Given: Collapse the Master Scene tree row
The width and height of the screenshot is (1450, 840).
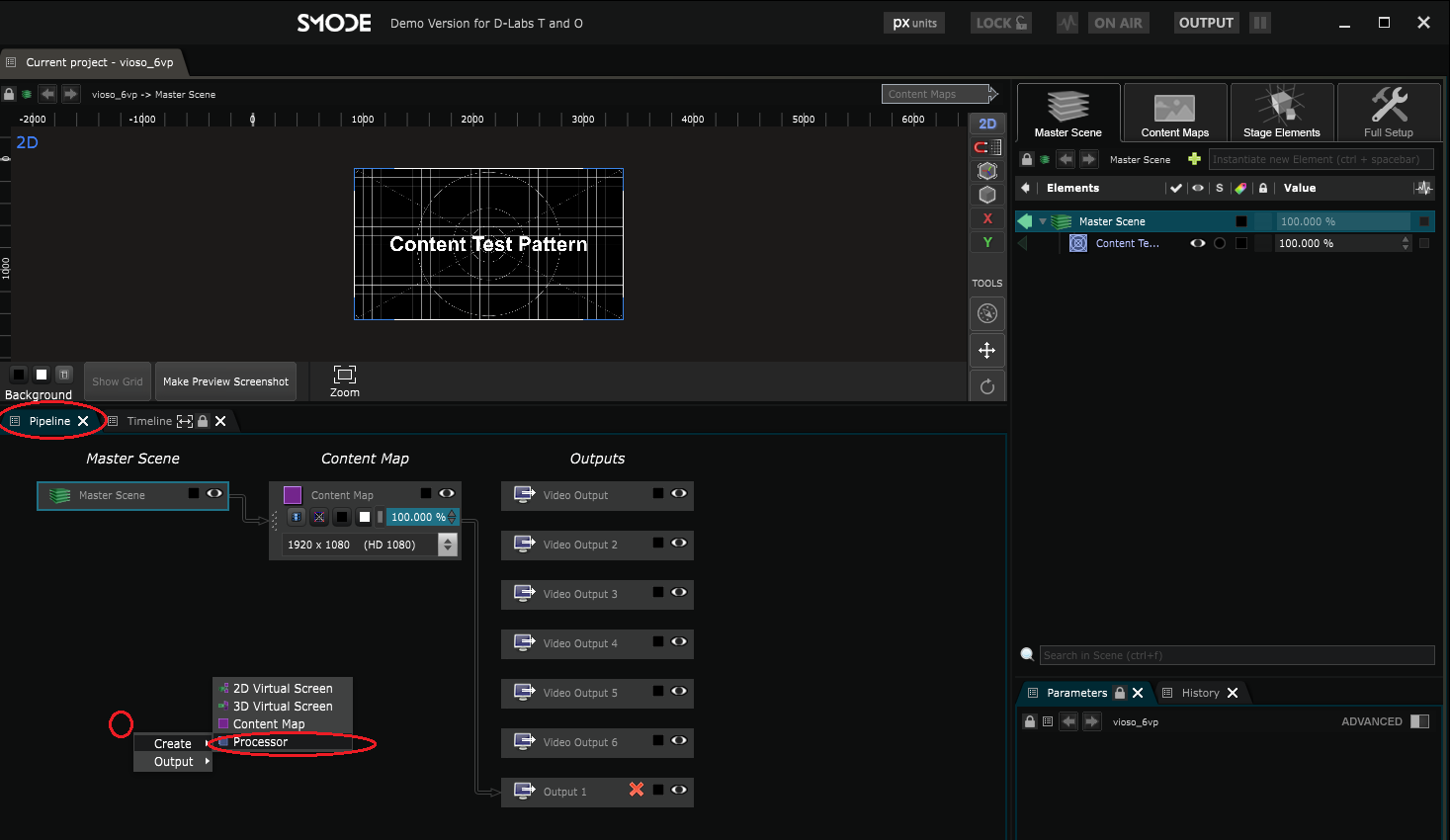Looking at the screenshot, I should click(x=1042, y=221).
